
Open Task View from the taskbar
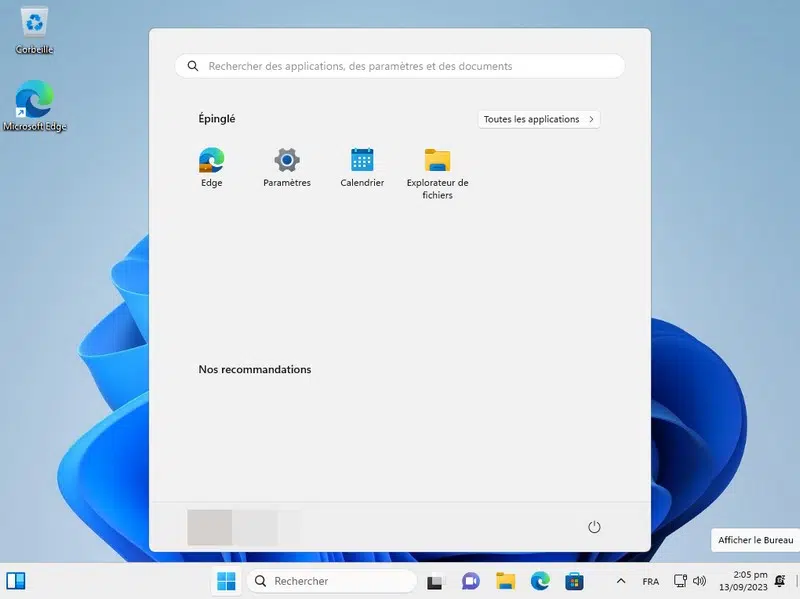pyautogui.click(x=435, y=581)
